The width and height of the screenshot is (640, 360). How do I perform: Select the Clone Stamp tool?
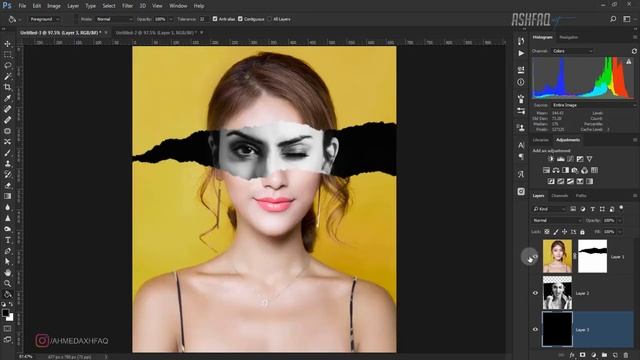tap(7, 163)
